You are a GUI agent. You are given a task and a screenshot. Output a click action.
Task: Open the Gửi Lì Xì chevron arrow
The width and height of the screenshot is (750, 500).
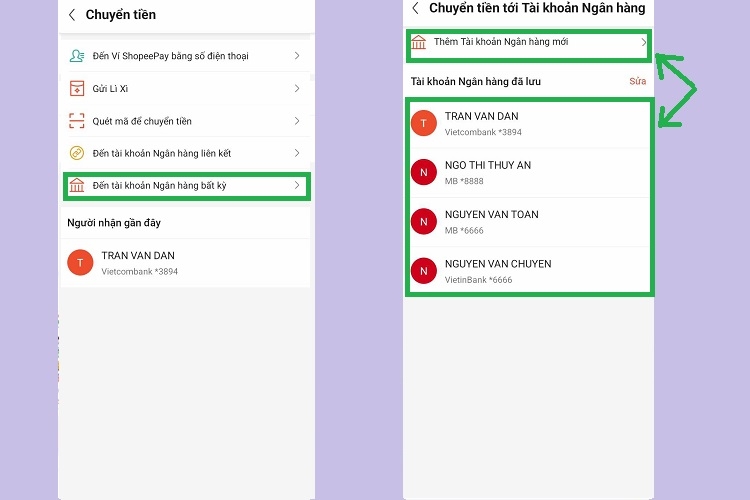click(297, 89)
